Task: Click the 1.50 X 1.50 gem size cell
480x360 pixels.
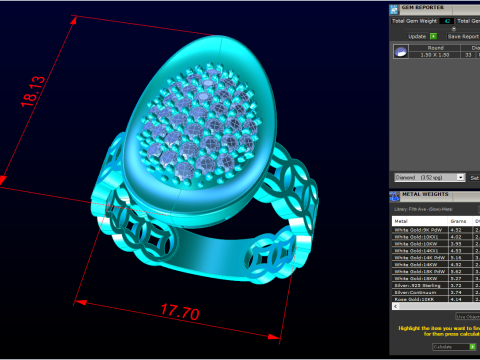Action: 435,55
